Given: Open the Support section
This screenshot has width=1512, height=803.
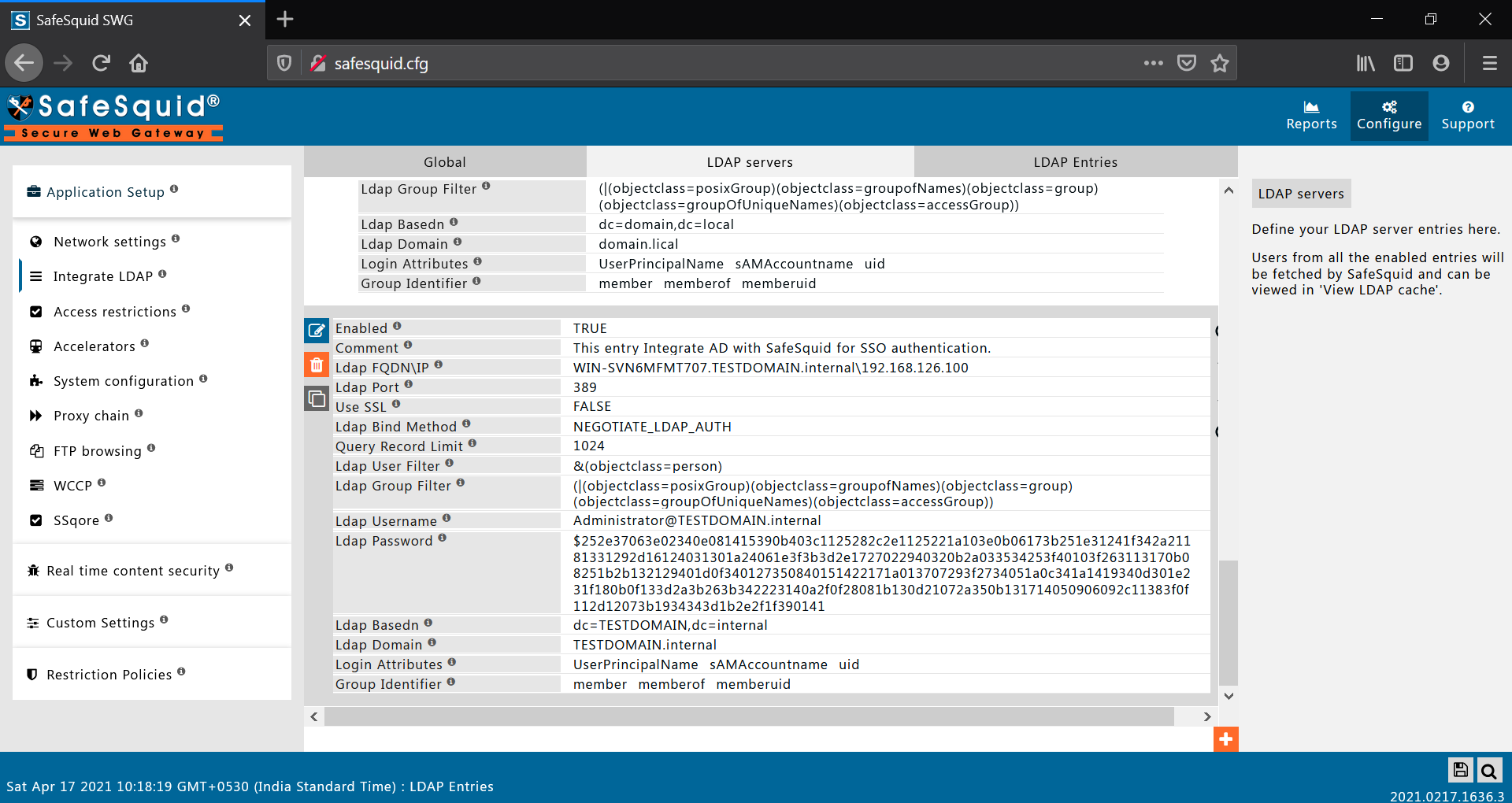Looking at the screenshot, I should coord(1468,116).
